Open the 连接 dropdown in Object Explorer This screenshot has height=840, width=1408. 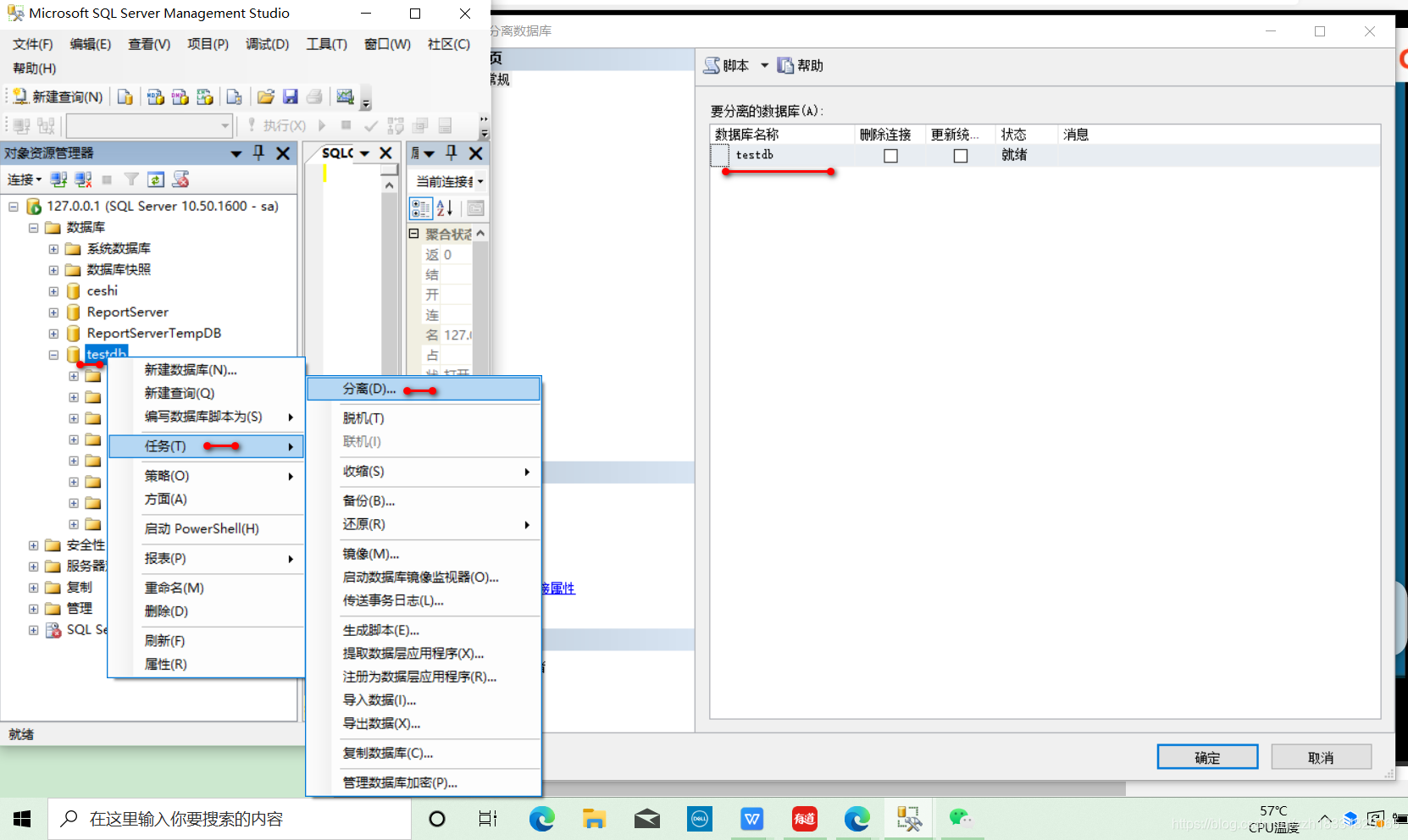point(25,180)
